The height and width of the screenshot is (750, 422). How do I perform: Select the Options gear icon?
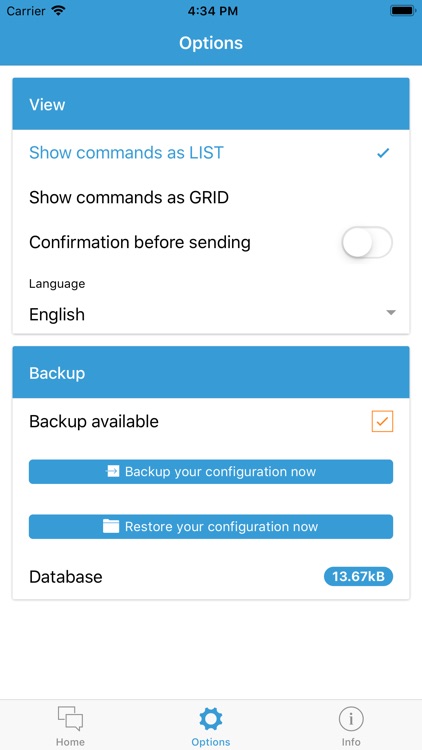pyautogui.click(x=211, y=719)
